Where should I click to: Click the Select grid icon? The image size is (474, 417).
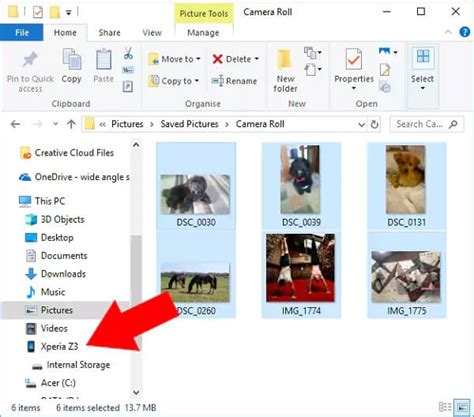tap(423, 56)
